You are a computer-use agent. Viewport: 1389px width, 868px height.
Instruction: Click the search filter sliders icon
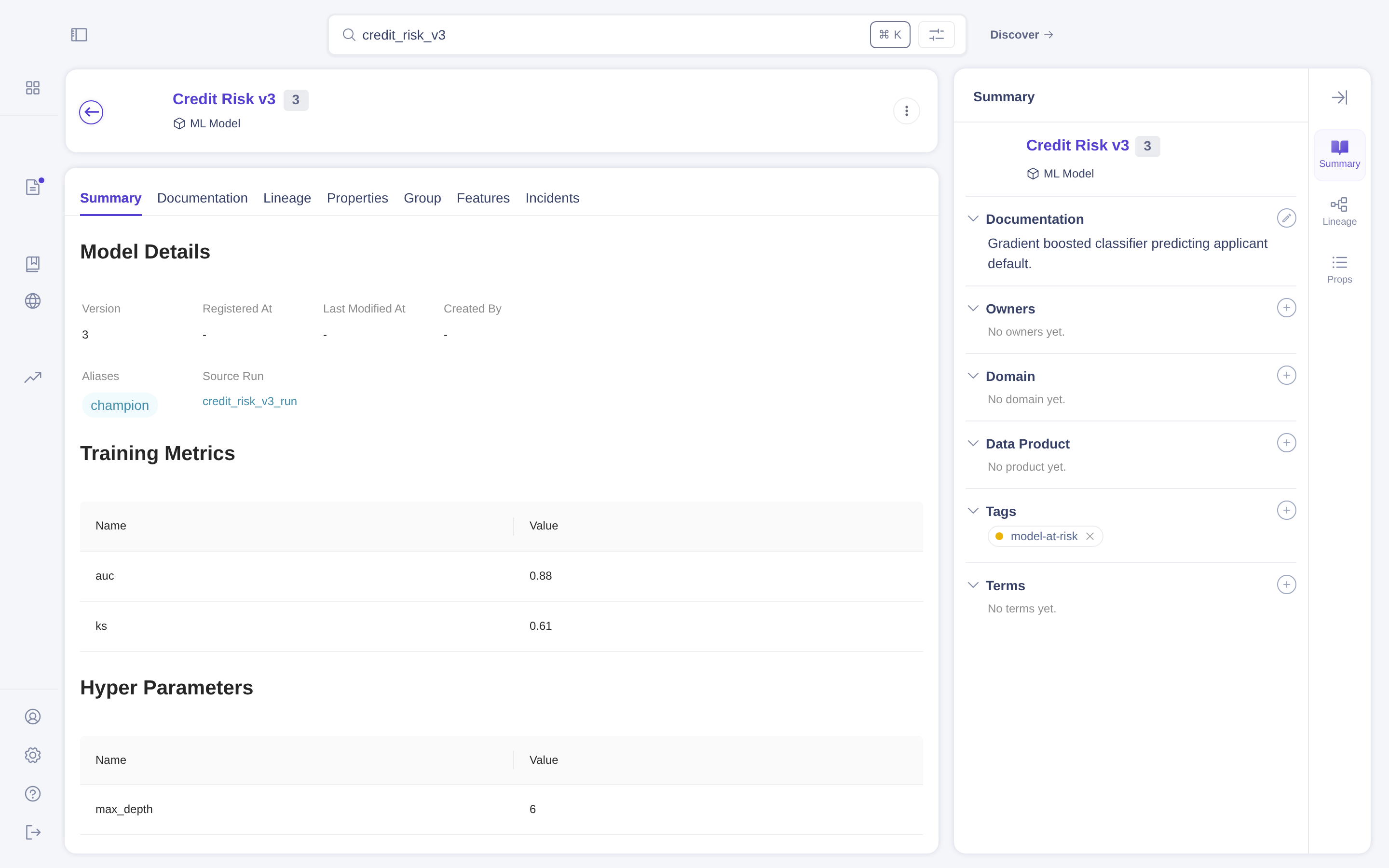[936, 35]
